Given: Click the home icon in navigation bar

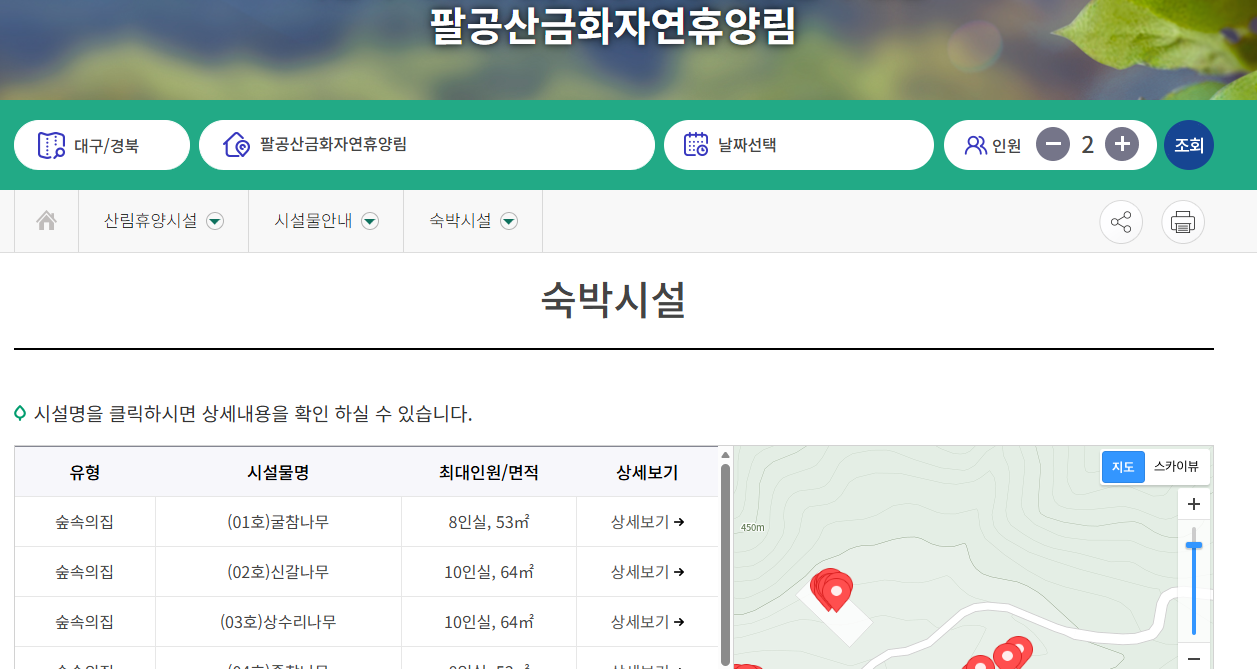Looking at the screenshot, I should click(x=46, y=221).
